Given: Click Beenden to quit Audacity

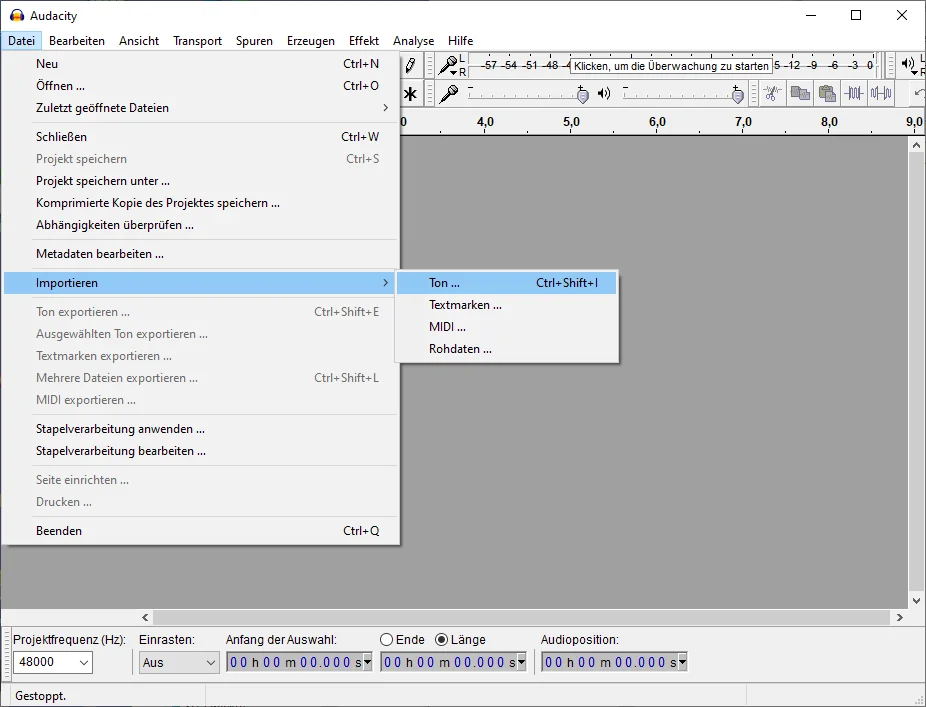Looking at the screenshot, I should (x=59, y=531).
